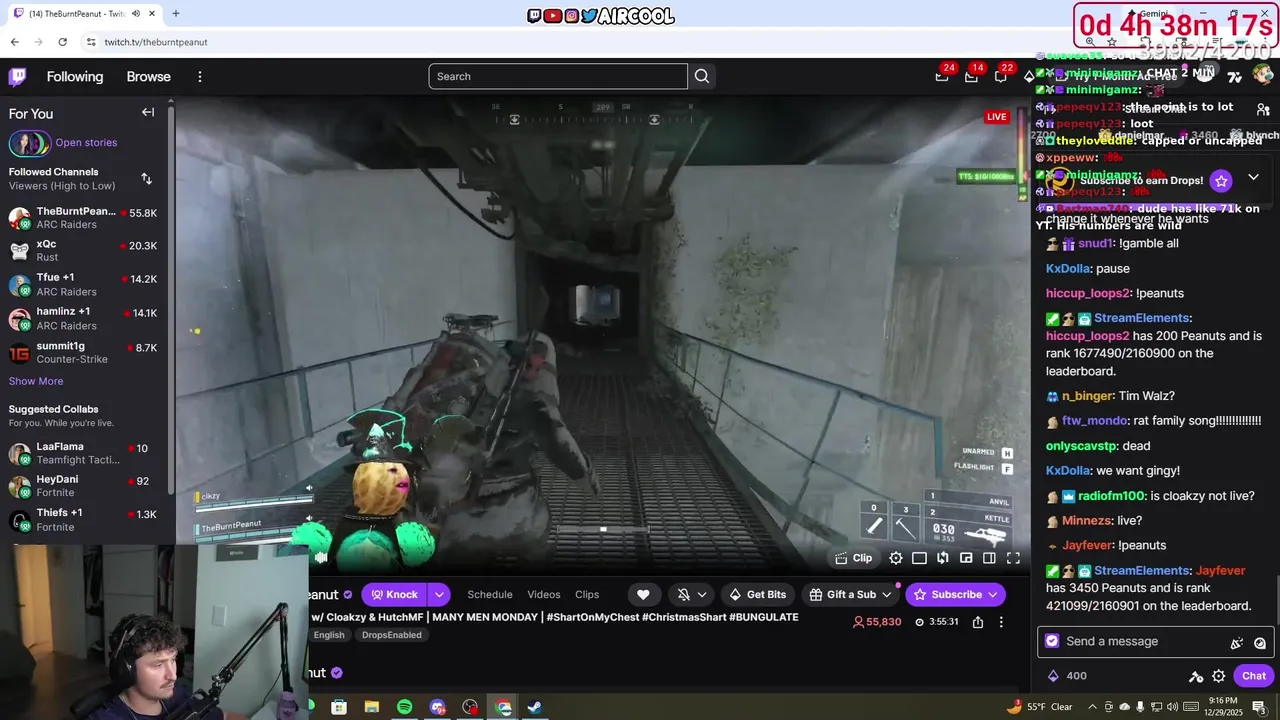Expand the Knock dropdown arrow

click(x=439, y=594)
